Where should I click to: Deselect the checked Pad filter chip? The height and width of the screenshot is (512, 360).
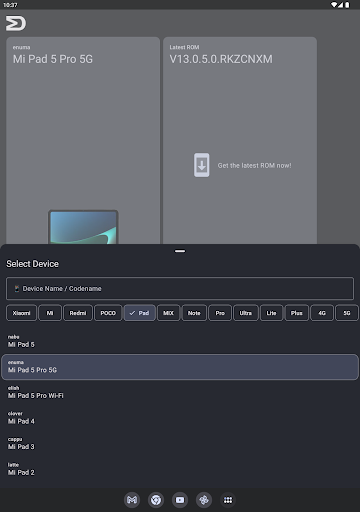pos(140,313)
